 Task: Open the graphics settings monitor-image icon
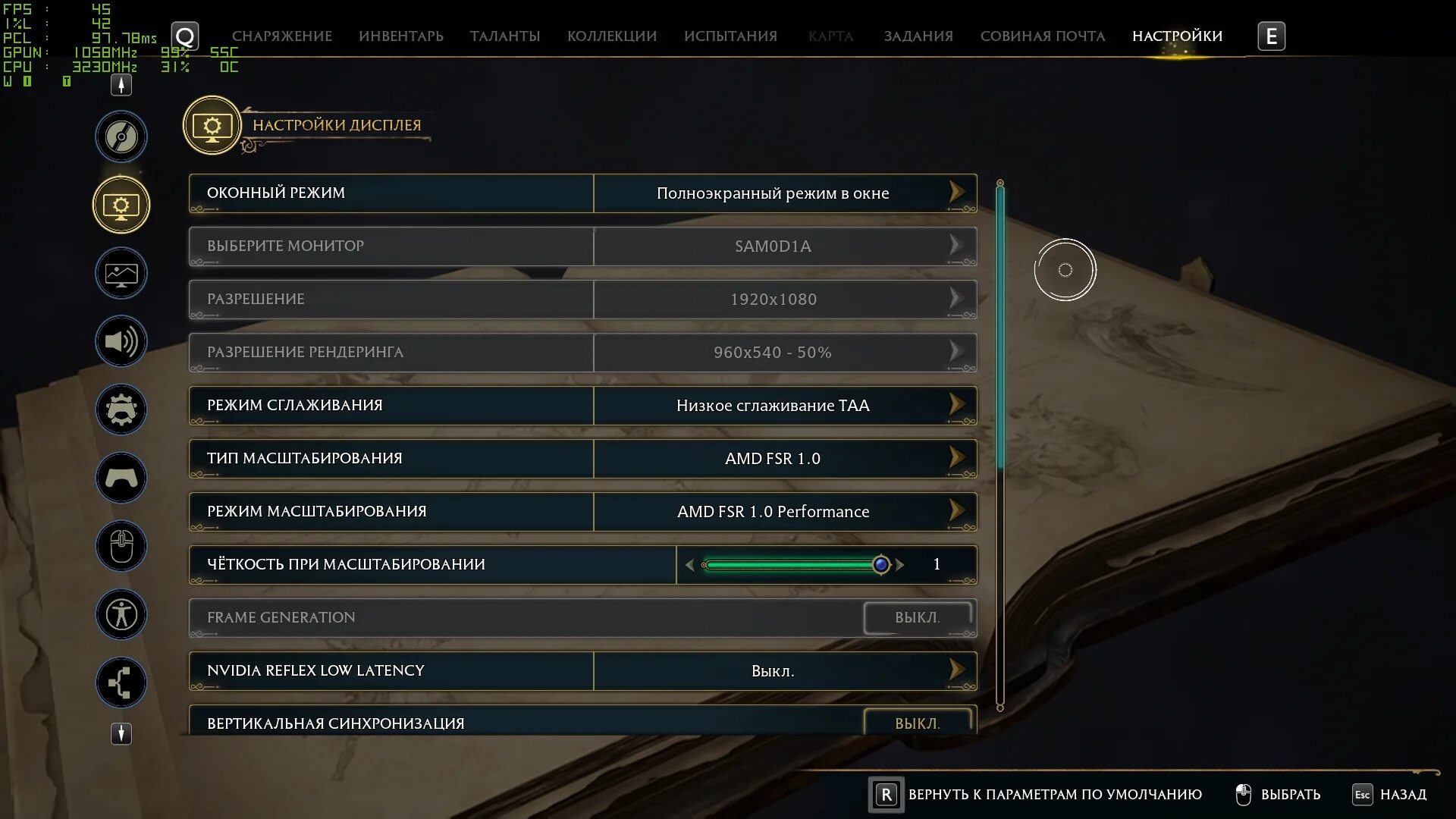(x=121, y=273)
